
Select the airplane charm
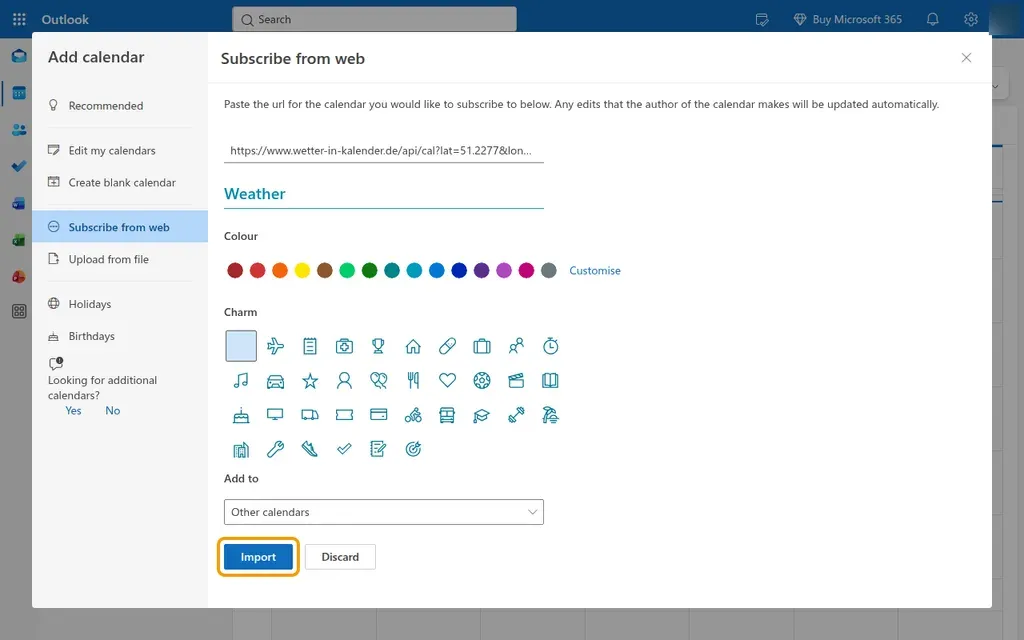[x=276, y=346]
